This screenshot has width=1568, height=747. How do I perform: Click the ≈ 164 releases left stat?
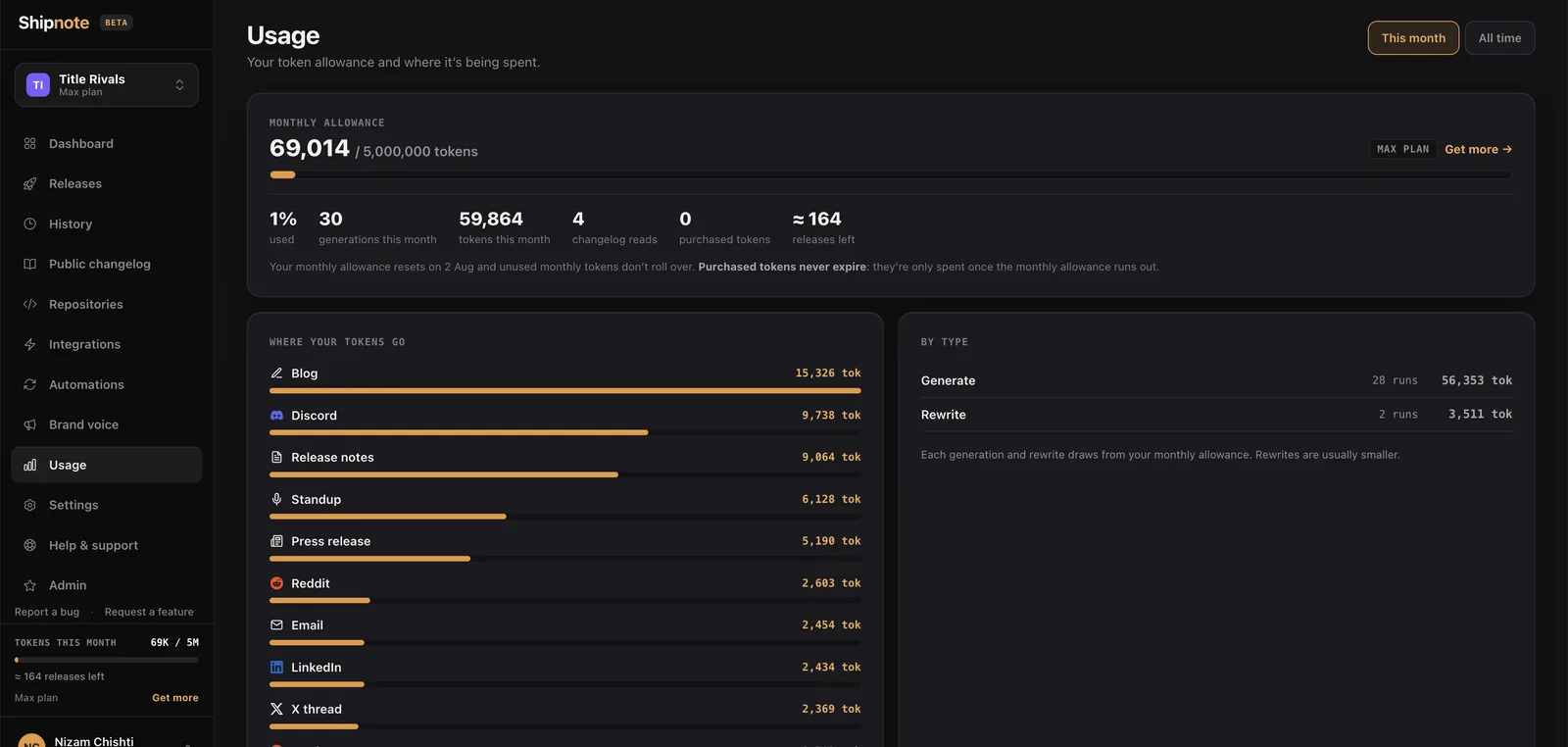823,227
